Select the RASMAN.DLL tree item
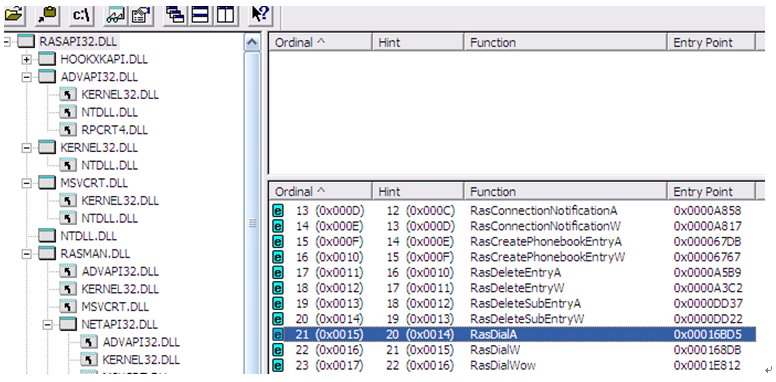The width and height of the screenshot is (776, 382). [95, 254]
